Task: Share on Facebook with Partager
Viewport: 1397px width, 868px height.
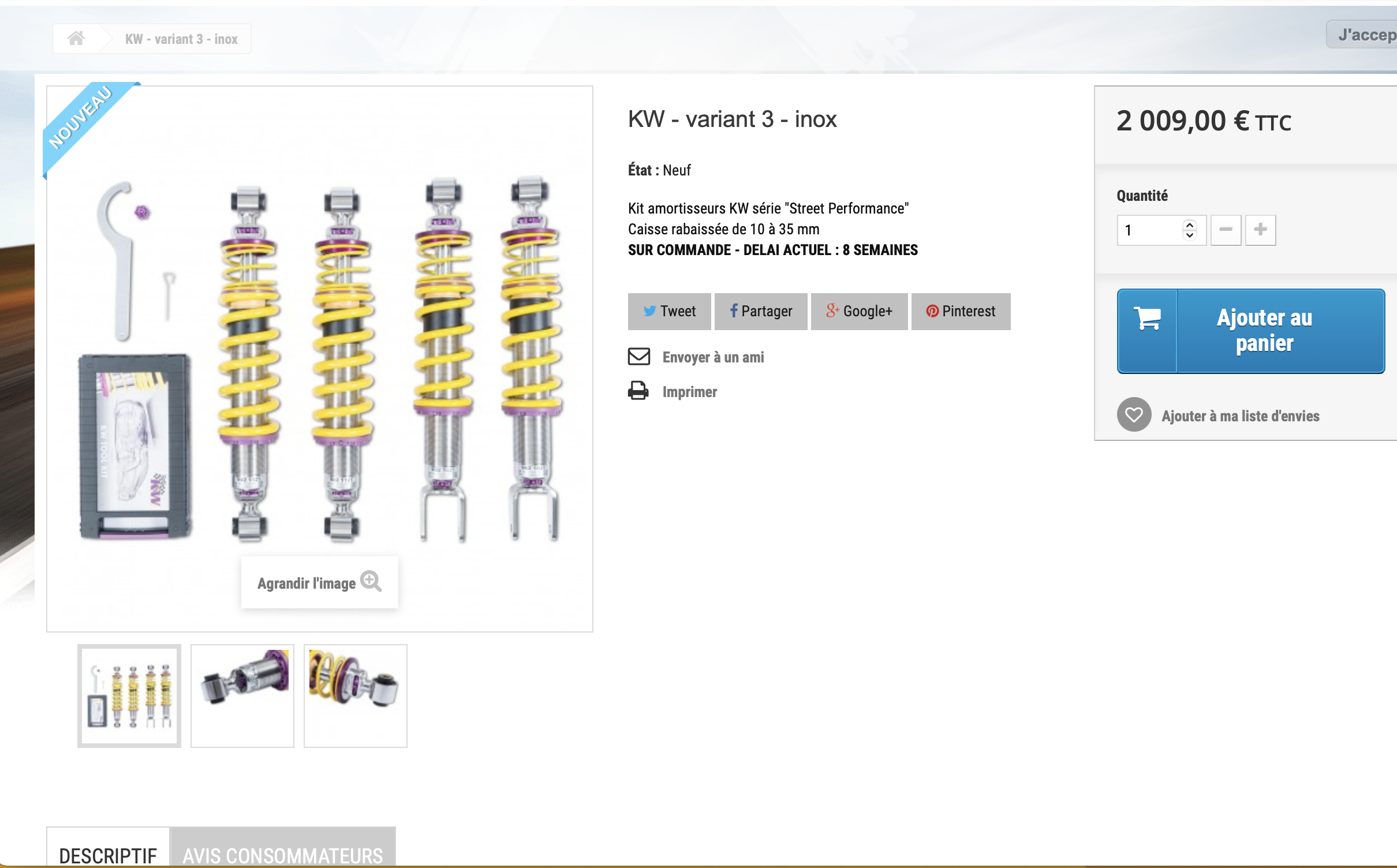Action: [x=761, y=312]
